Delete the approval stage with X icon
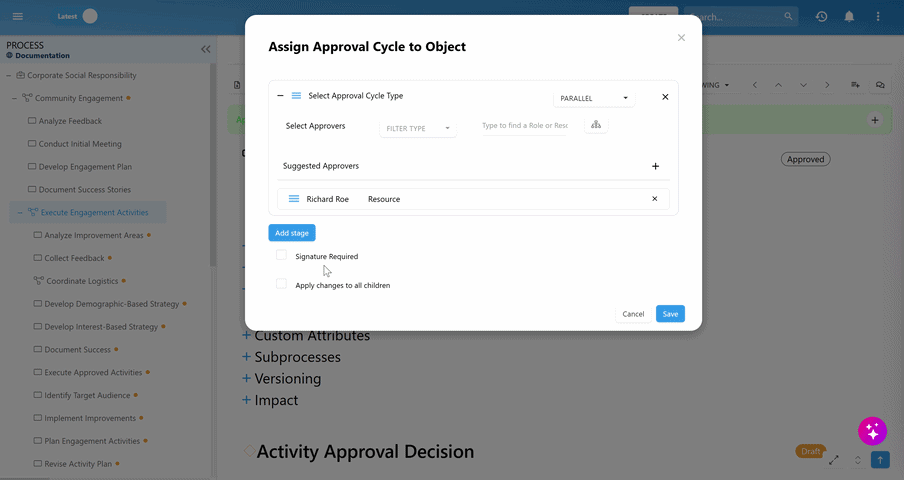Image resolution: width=904 pixels, height=480 pixels. 665,97
